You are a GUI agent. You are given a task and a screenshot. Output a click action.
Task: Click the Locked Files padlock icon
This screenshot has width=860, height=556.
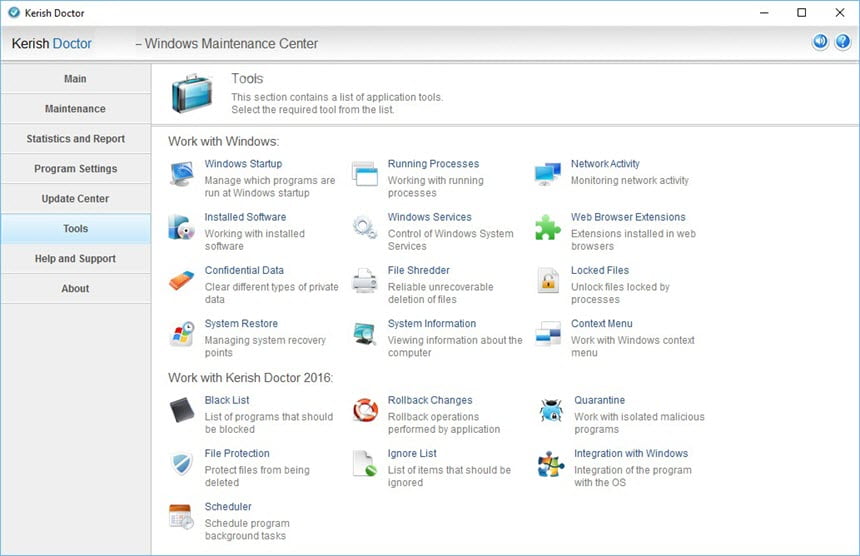click(548, 281)
